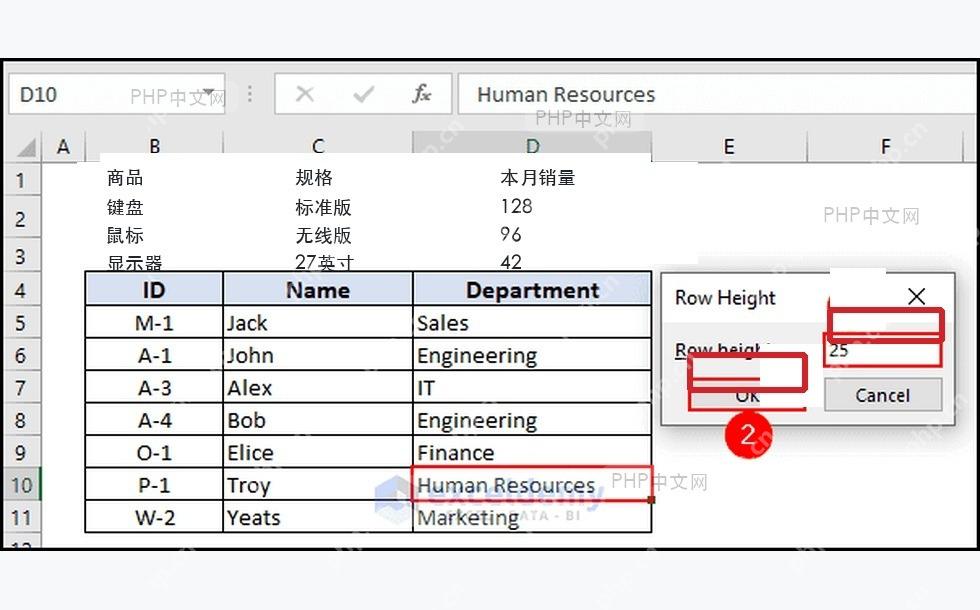The height and width of the screenshot is (610, 980).
Task: Select column D header
Action: click(532, 147)
